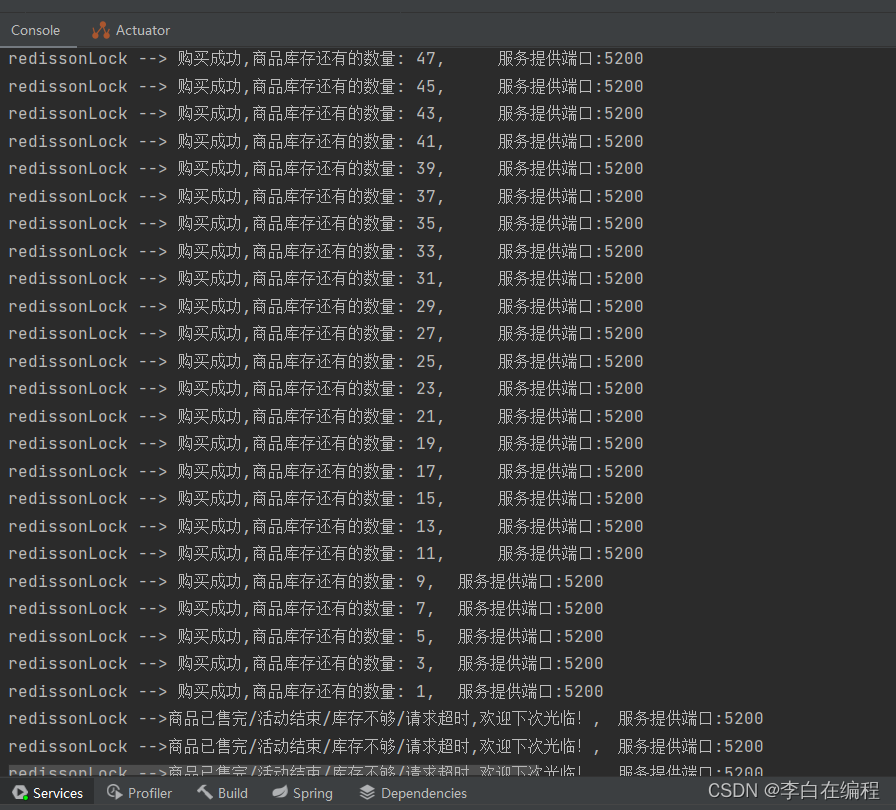Select log line with stock count 39
896x810 pixels.
(326, 169)
